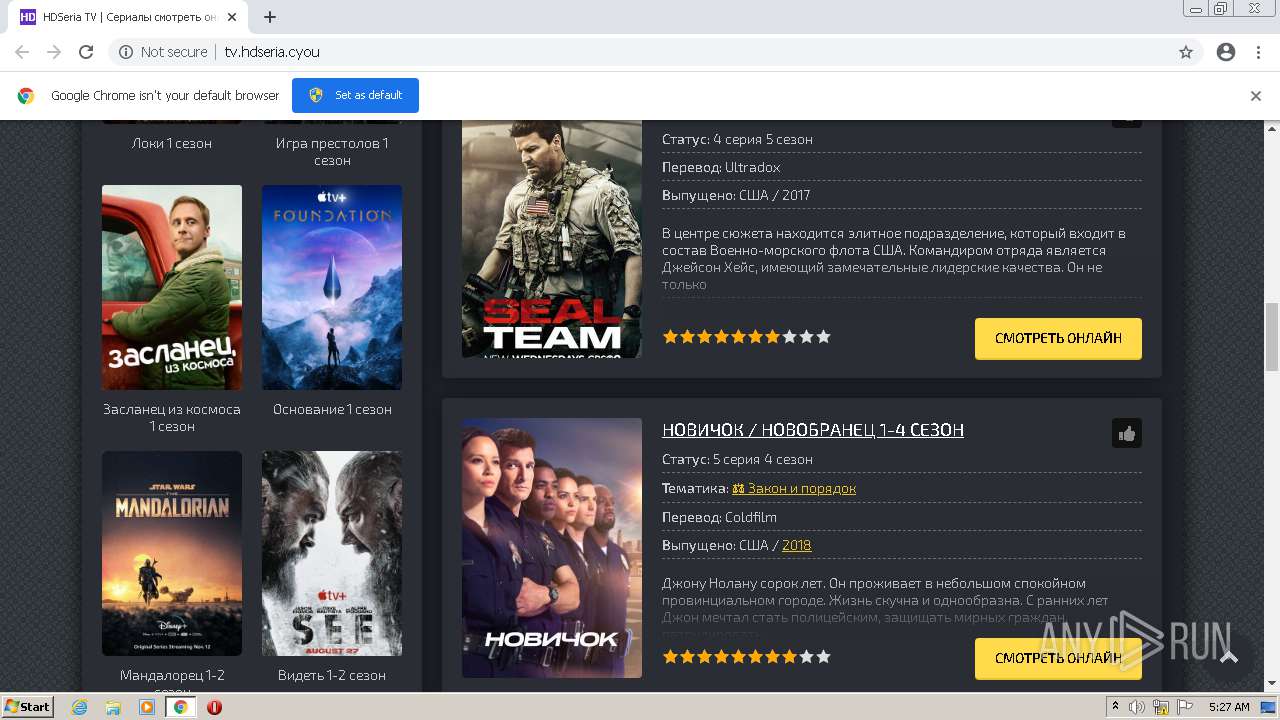This screenshot has height=720, width=1280.
Task: Click Смотреть онлайн for Новичок
Action: click(x=1058, y=658)
